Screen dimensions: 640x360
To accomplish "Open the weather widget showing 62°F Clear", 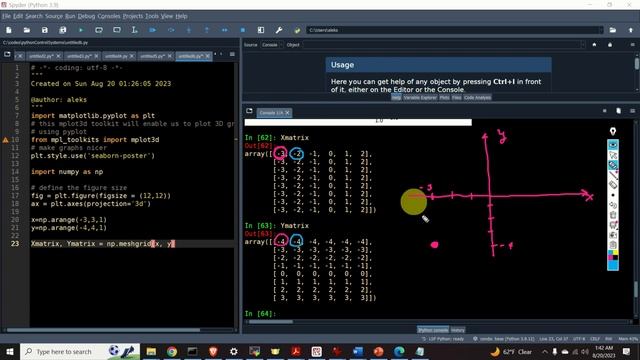I will [x=512, y=351].
